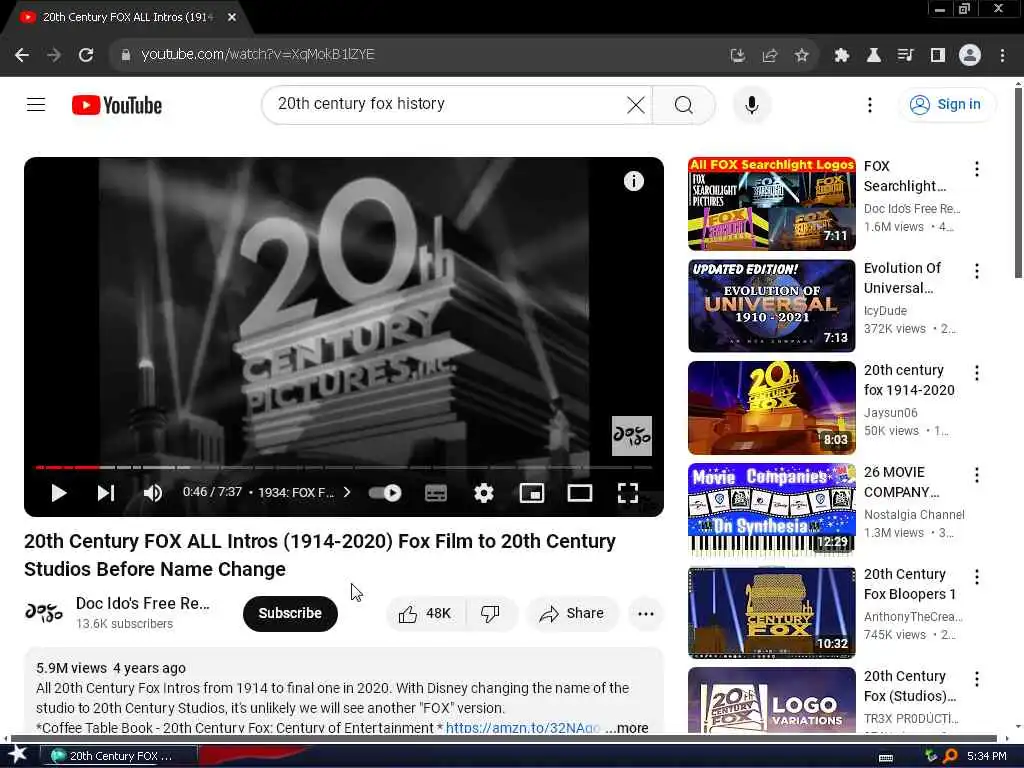Click the taskbar clock 5:34 PM

[986, 756]
